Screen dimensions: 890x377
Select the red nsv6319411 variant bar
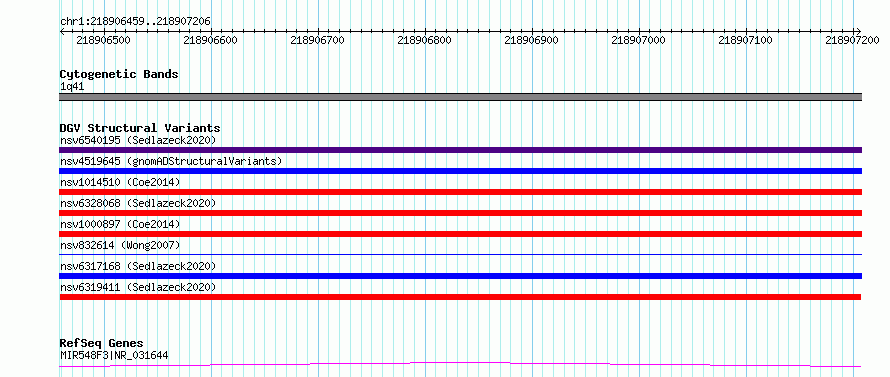[x=460, y=297]
